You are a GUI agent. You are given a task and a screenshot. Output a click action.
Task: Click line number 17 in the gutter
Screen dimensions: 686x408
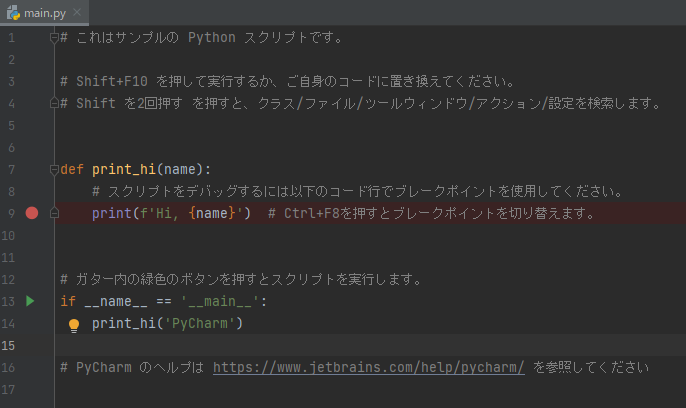pos(8,389)
